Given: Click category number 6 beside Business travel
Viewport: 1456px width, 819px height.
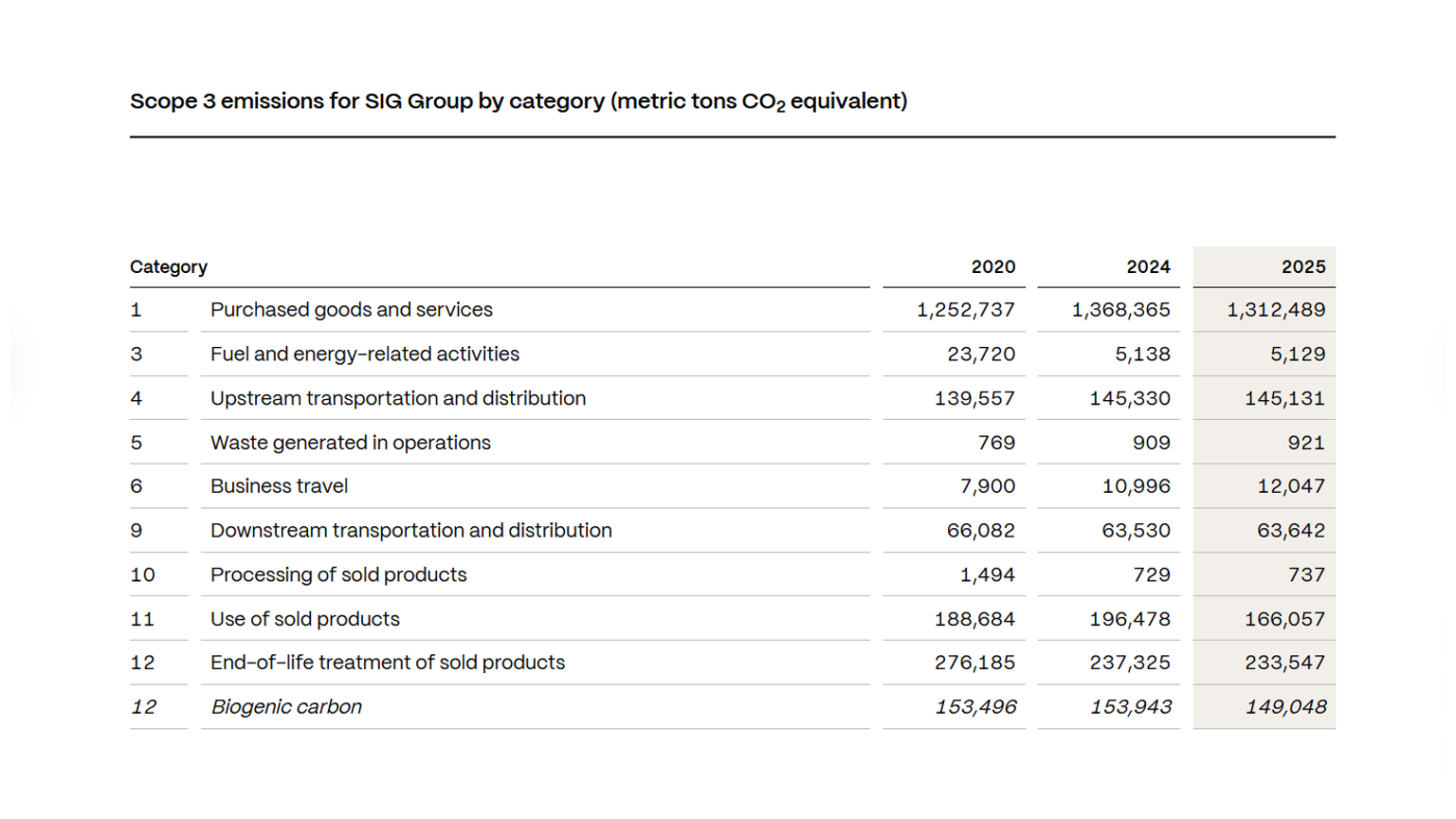Looking at the screenshot, I should pyautogui.click(x=136, y=486).
